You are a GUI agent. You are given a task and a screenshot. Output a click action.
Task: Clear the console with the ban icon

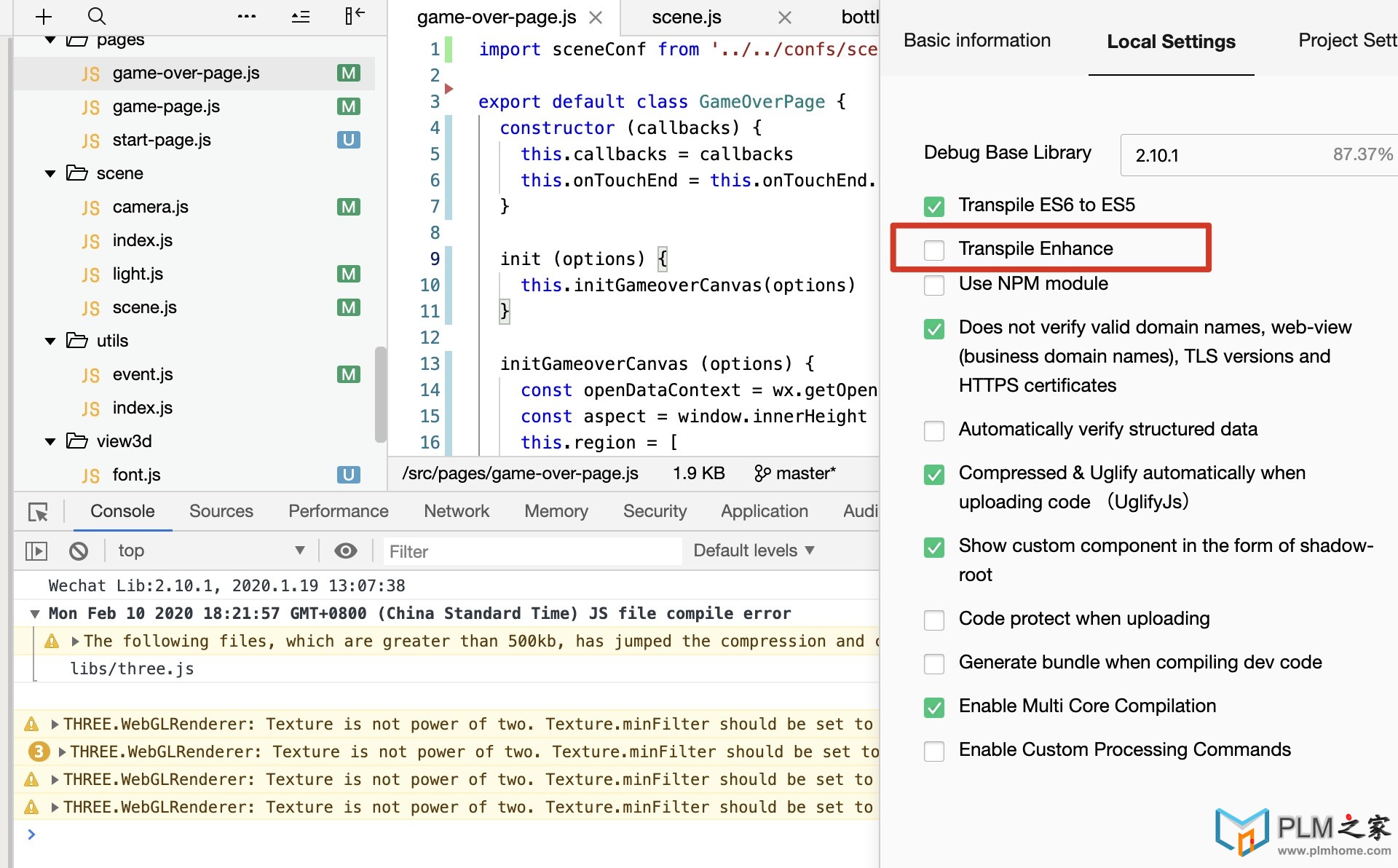[x=79, y=551]
